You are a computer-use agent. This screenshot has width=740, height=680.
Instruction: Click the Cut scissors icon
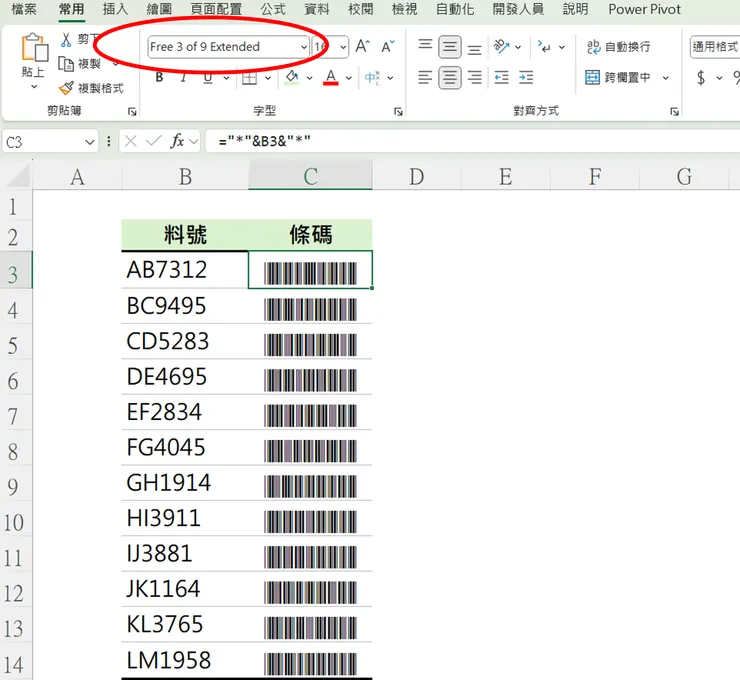tap(66, 40)
